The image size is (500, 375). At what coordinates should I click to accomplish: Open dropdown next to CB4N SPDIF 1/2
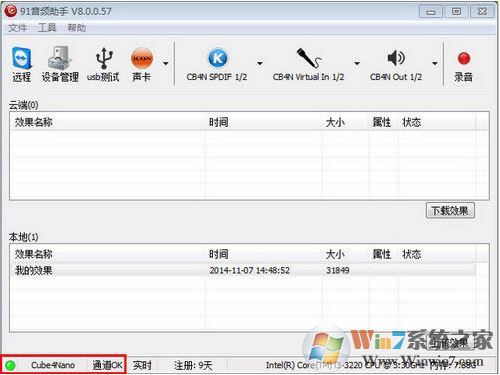pos(260,63)
